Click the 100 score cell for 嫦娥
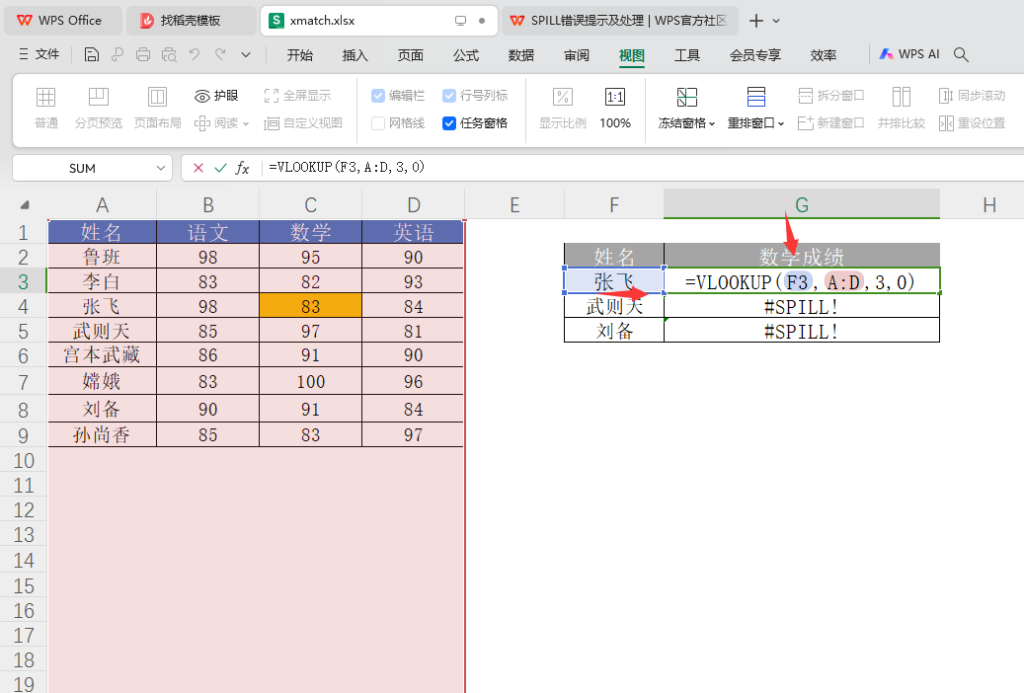This screenshot has height=693, width=1024. click(x=310, y=381)
